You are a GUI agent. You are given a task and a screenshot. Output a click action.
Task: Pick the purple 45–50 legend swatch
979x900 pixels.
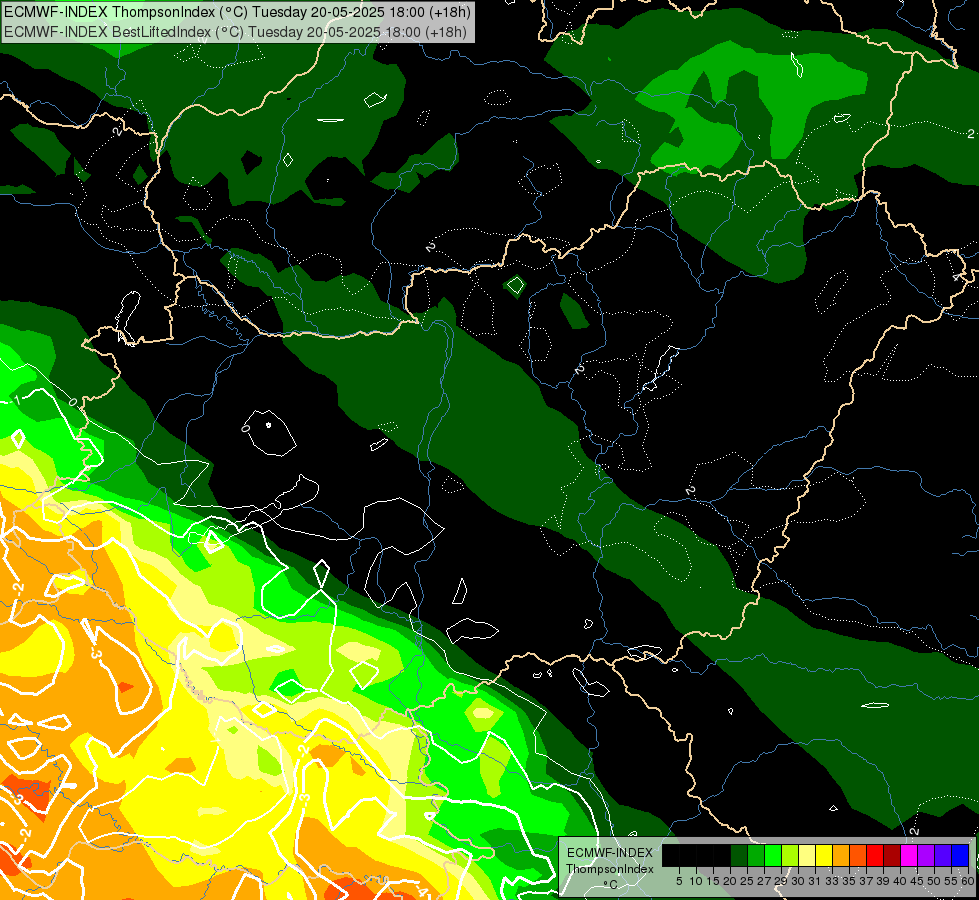(926, 855)
